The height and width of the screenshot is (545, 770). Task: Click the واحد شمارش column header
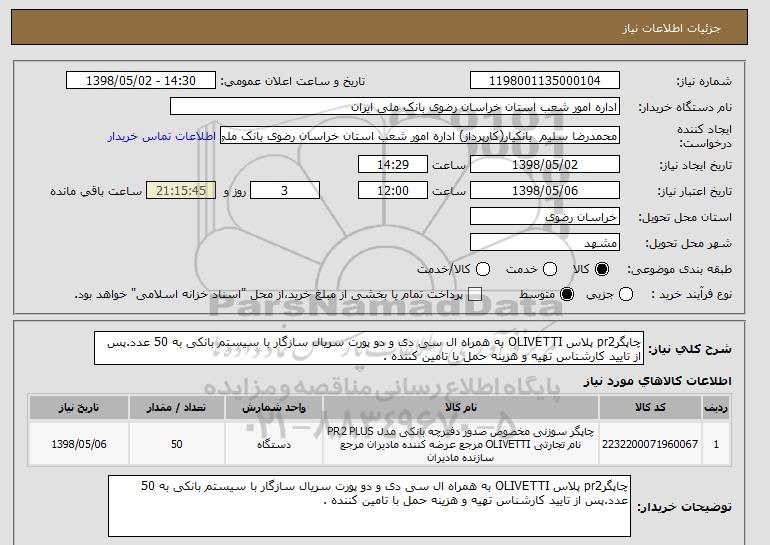tap(274, 408)
